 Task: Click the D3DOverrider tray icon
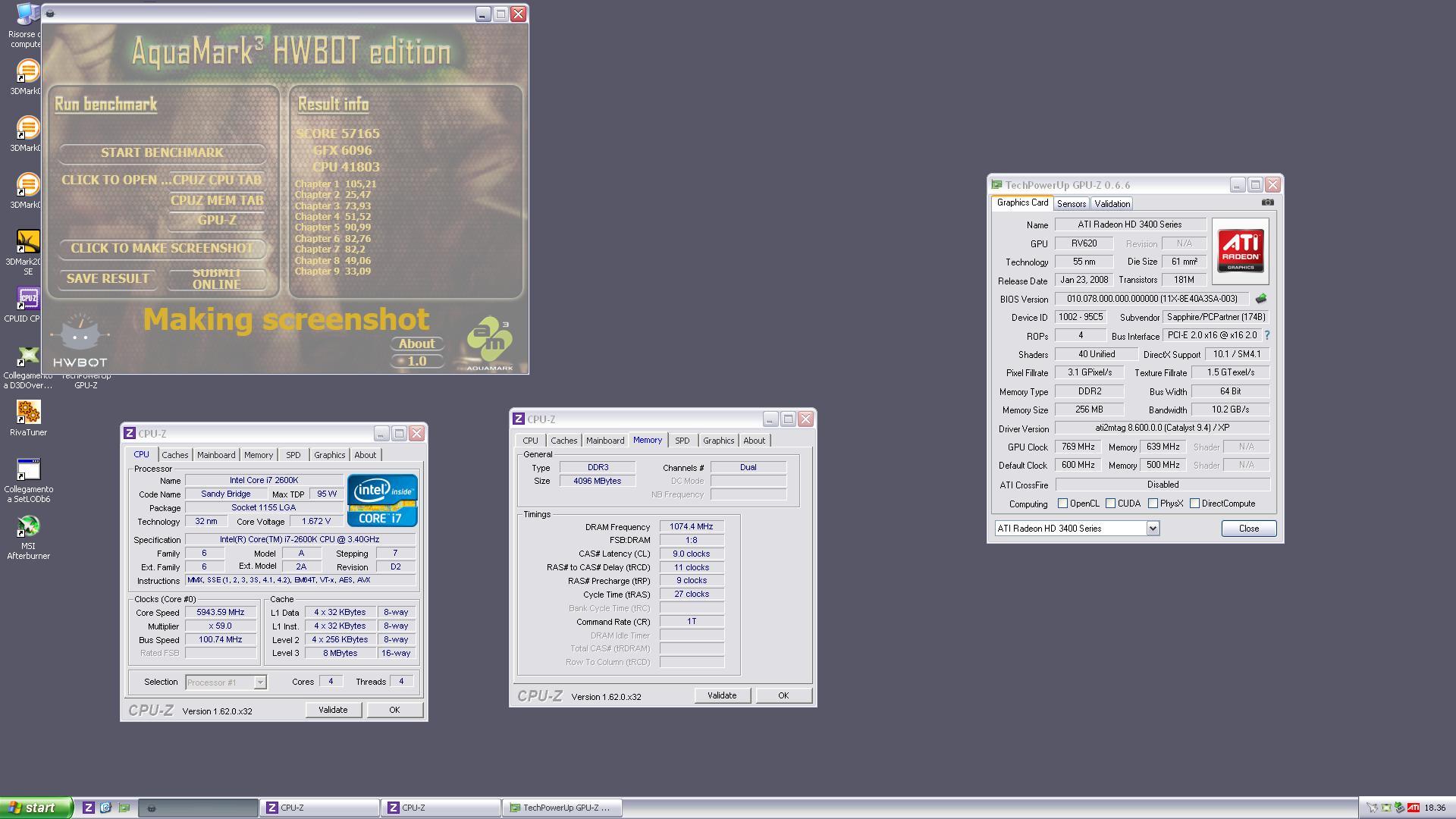pyautogui.click(x=1386, y=808)
